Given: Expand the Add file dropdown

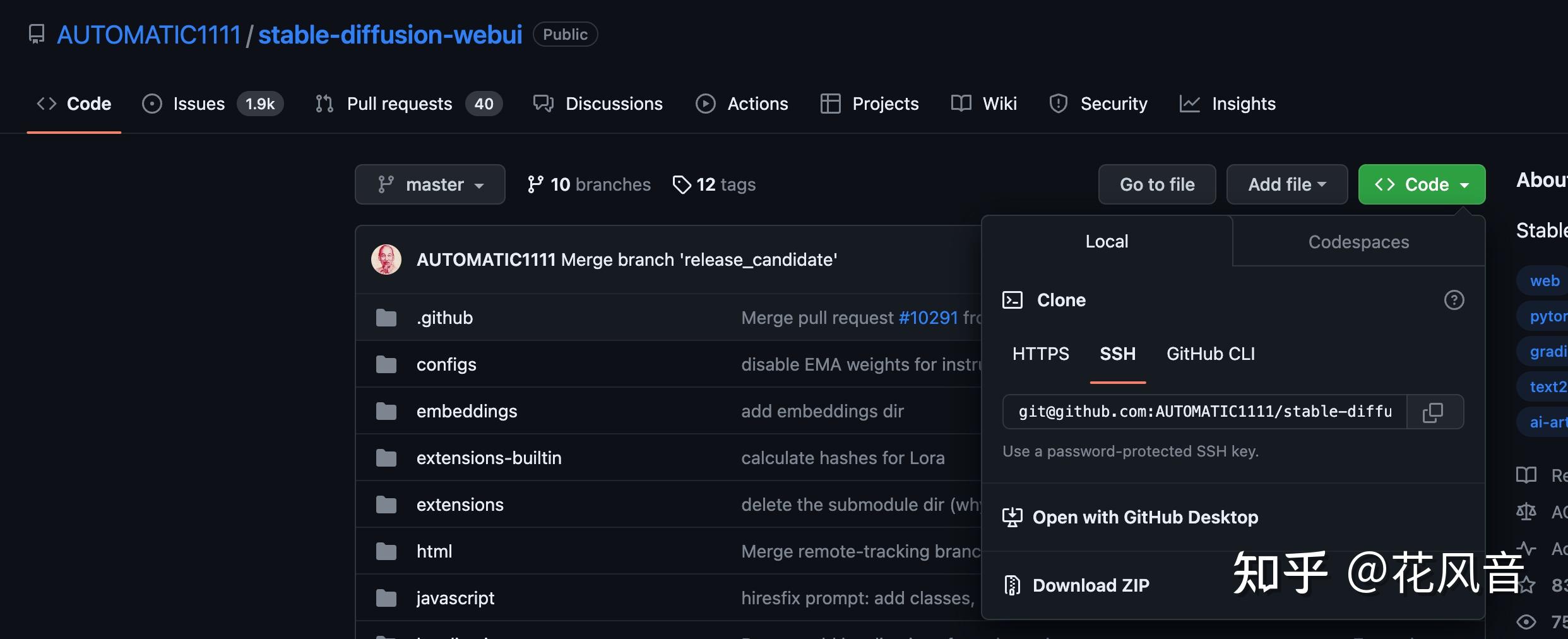Looking at the screenshot, I should pos(1287,184).
